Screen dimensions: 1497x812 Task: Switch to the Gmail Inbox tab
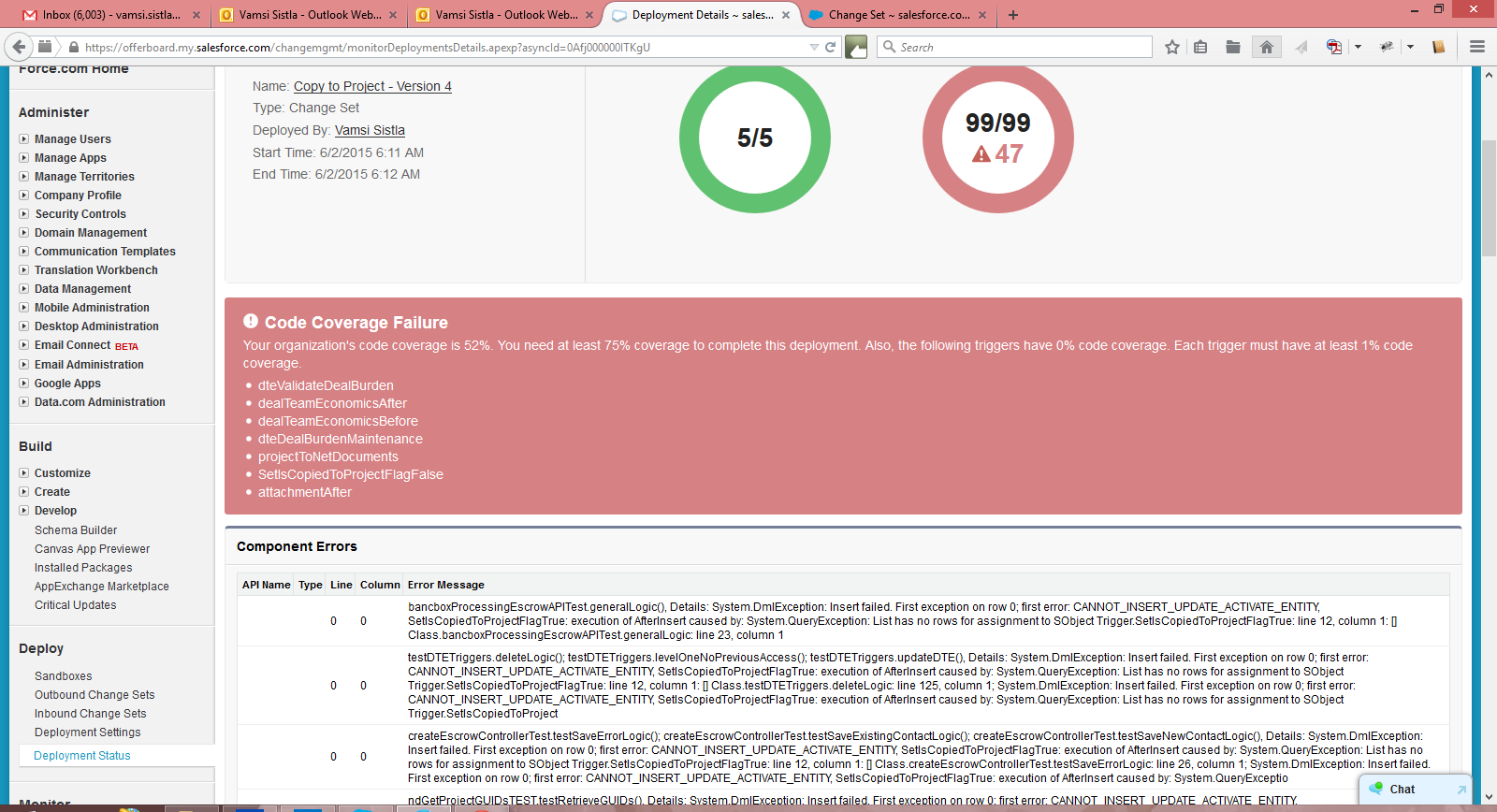112,15
